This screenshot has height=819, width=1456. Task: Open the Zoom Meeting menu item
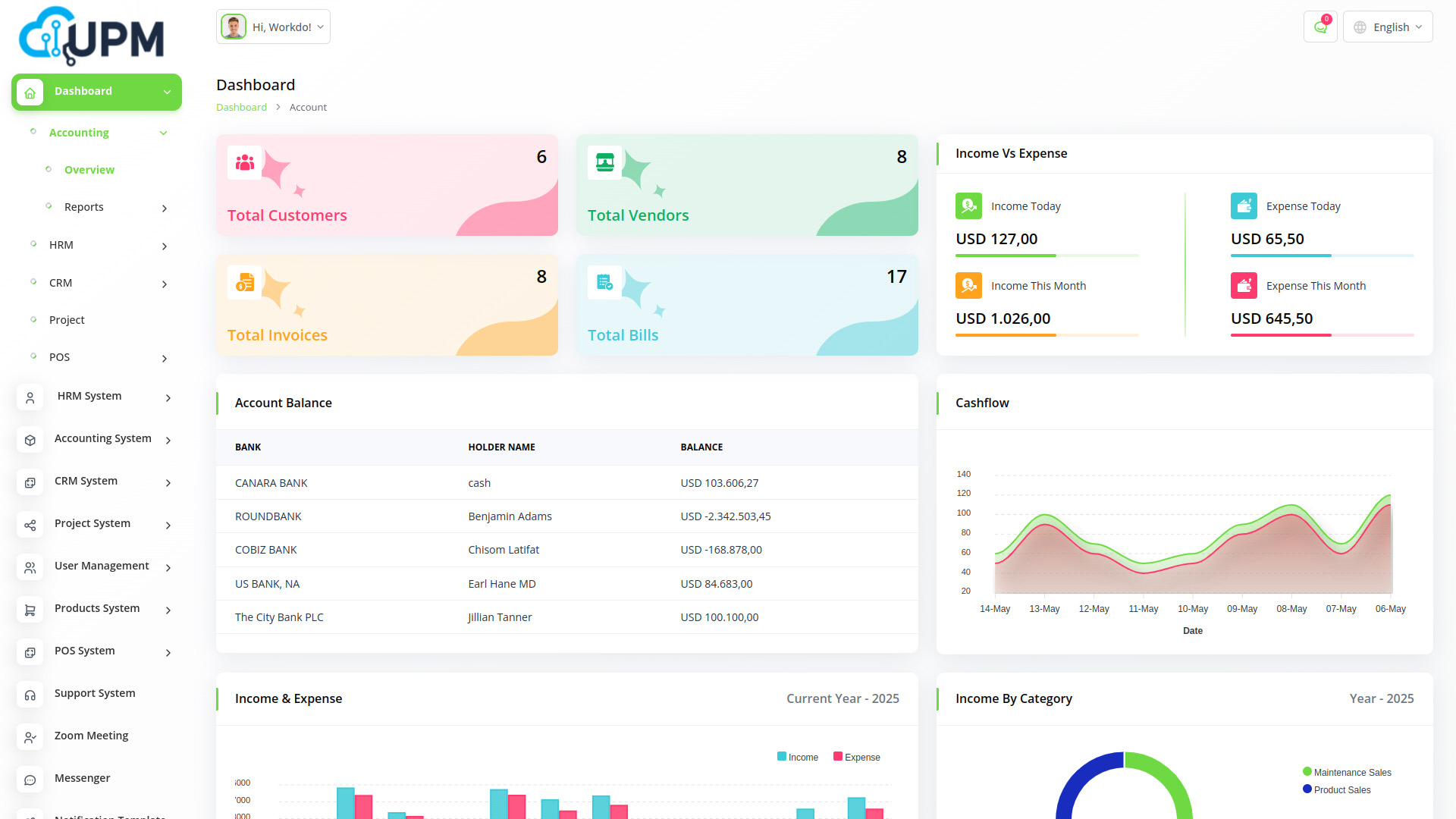[x=91, y=736]
